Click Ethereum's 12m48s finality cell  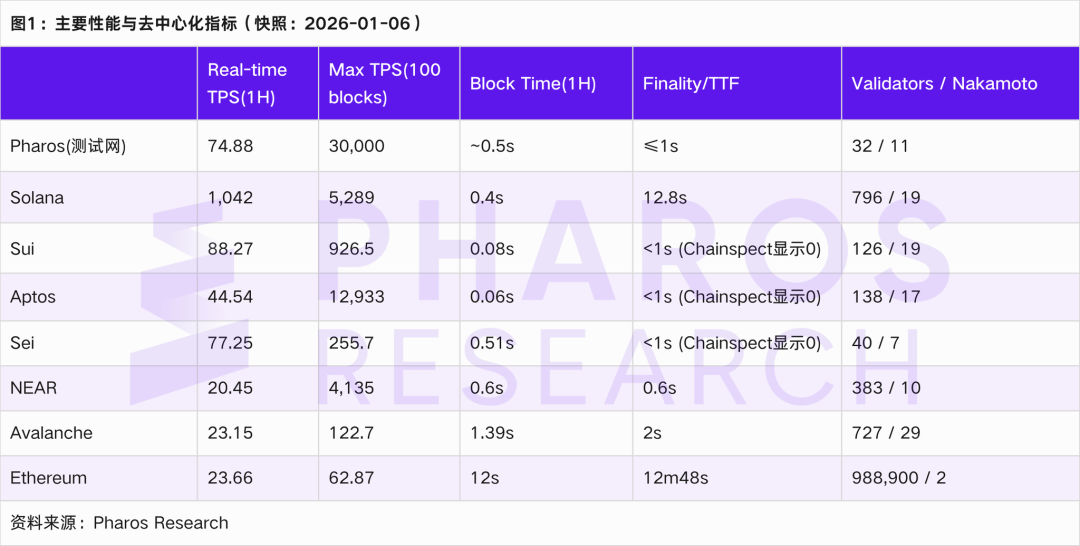[675, 478]
